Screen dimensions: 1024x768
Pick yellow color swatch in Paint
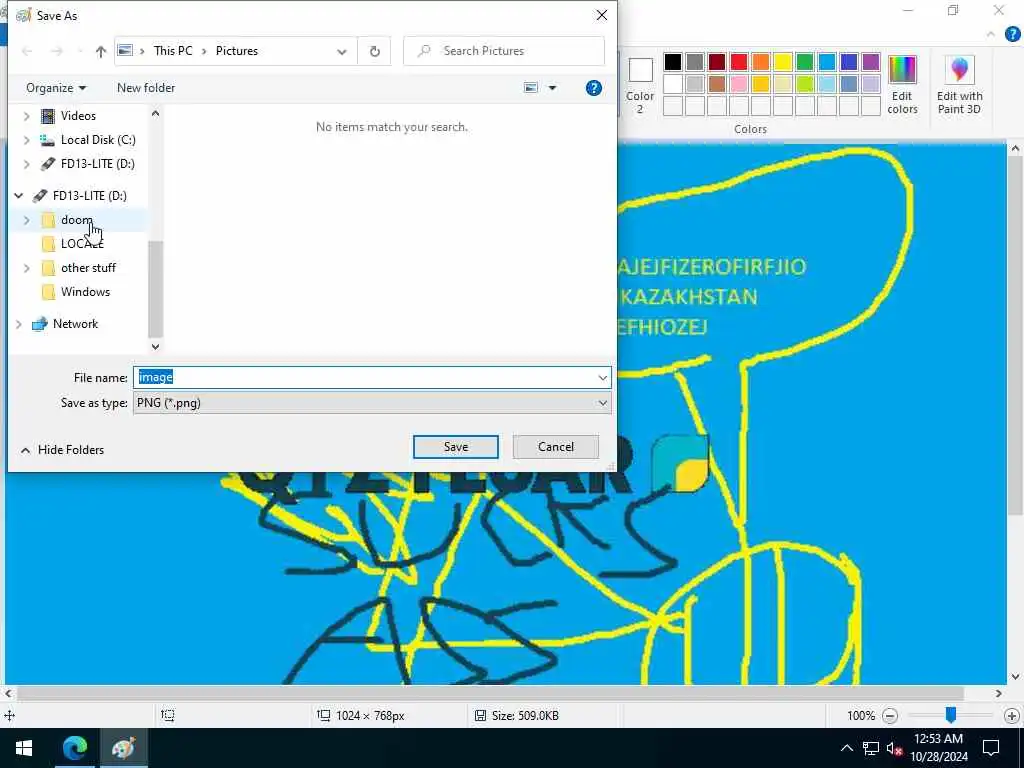point(783,62)
